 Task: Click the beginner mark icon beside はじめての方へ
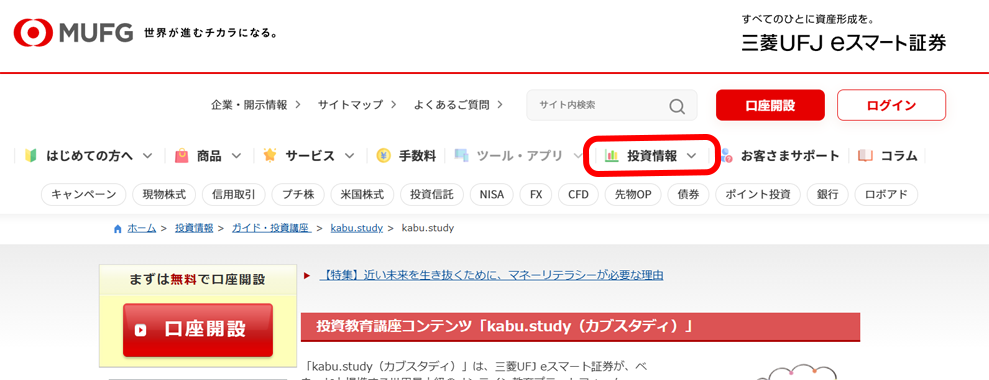pyautogui.click(x=31, y=155)
